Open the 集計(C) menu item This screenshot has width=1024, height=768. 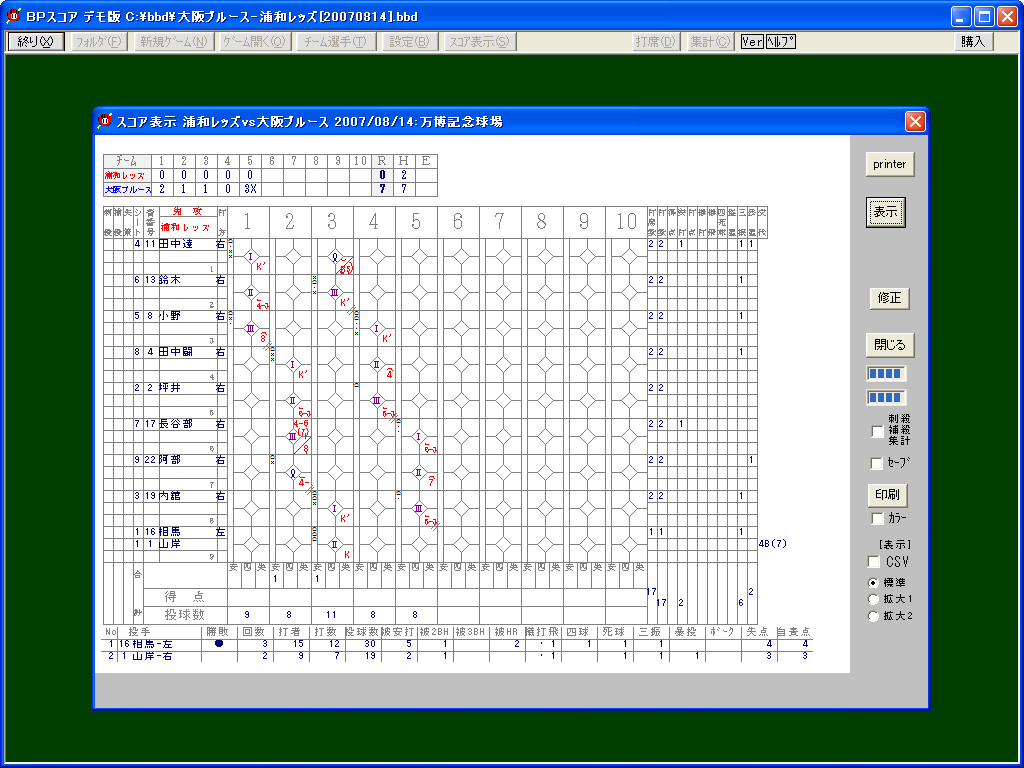tap(711, 42)
